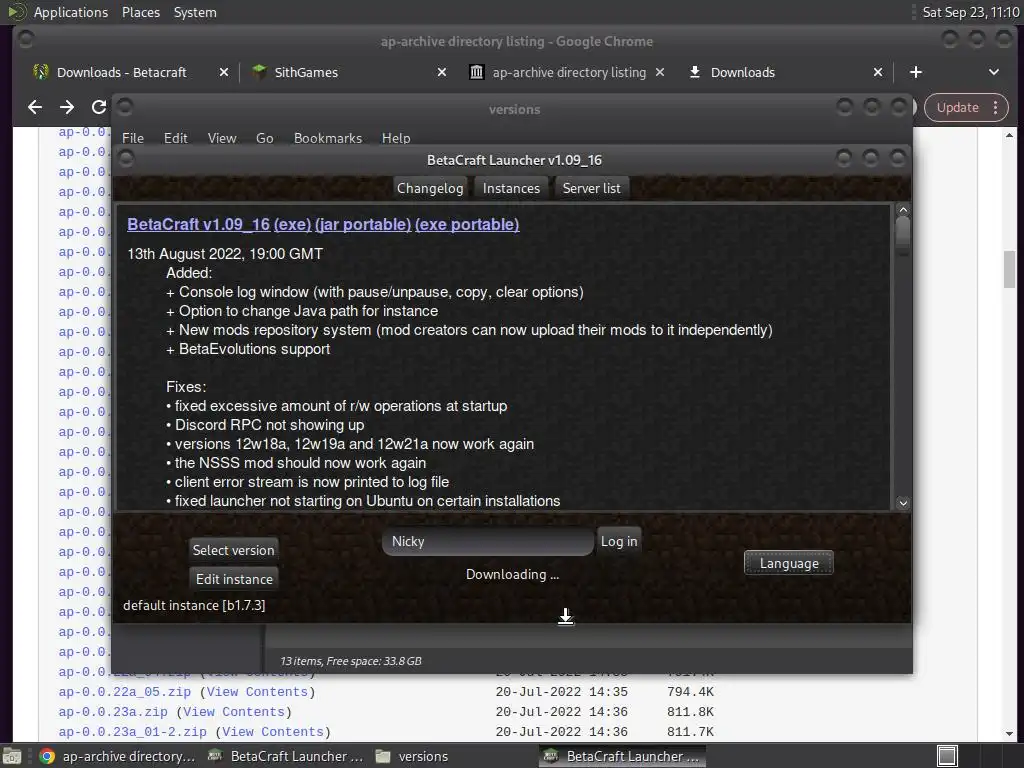Open ap-0.0.23a.zip link
This screenshot has width=1024, height=768.
[x=113, y=712]
